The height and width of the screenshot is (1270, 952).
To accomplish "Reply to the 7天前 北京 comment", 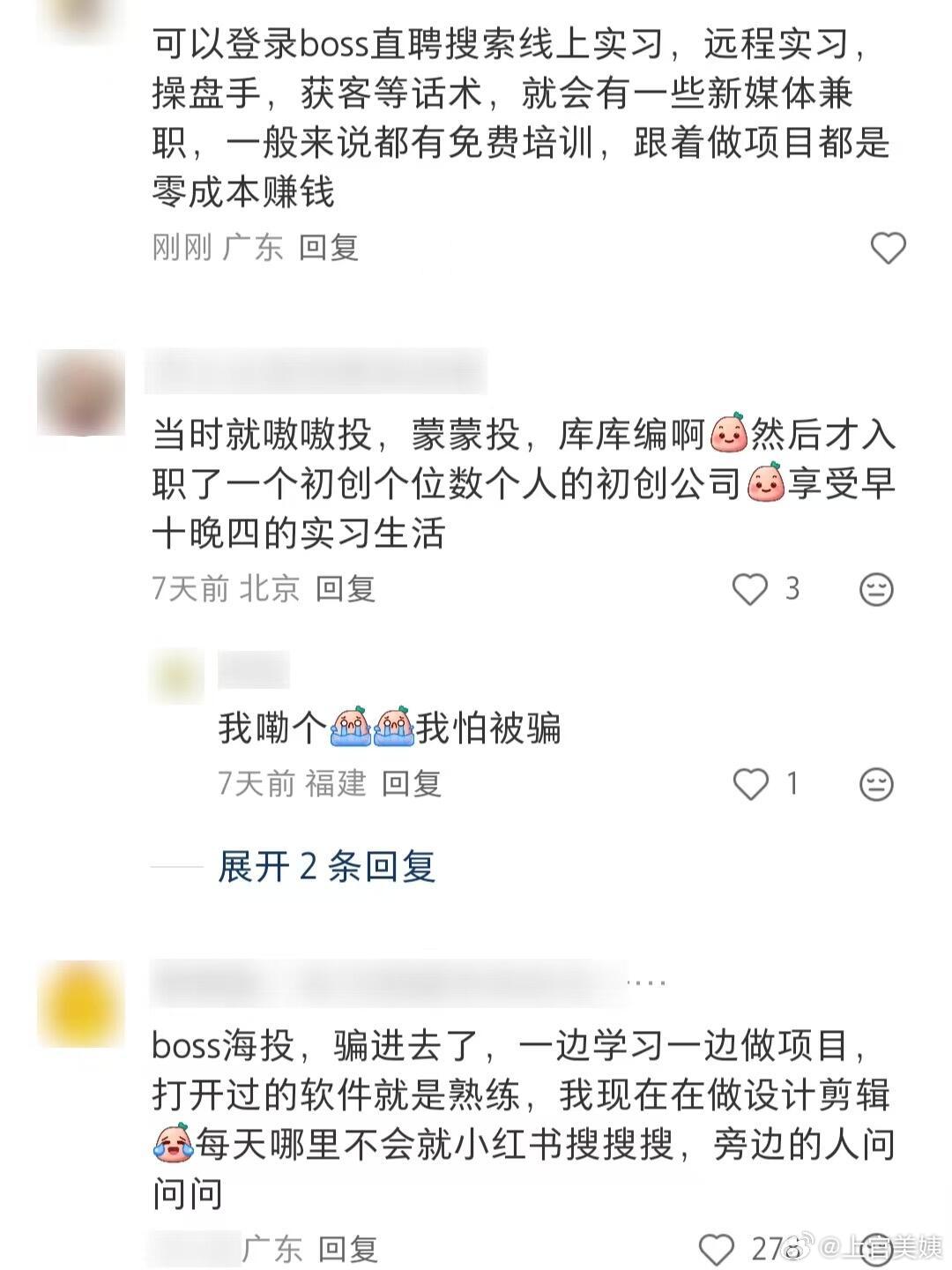I will tap(346, 588).
